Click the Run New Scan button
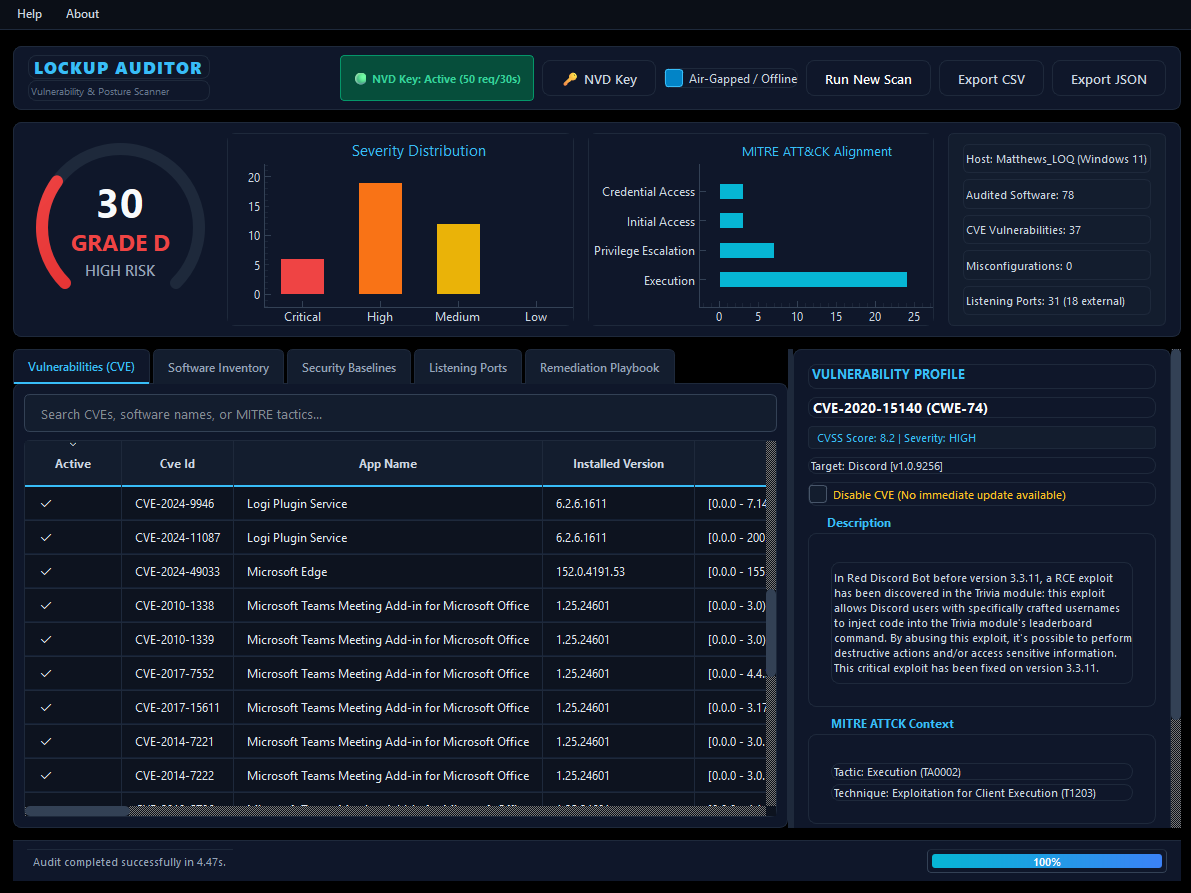This screenshot has width=1191, height=893. (868, 79)
